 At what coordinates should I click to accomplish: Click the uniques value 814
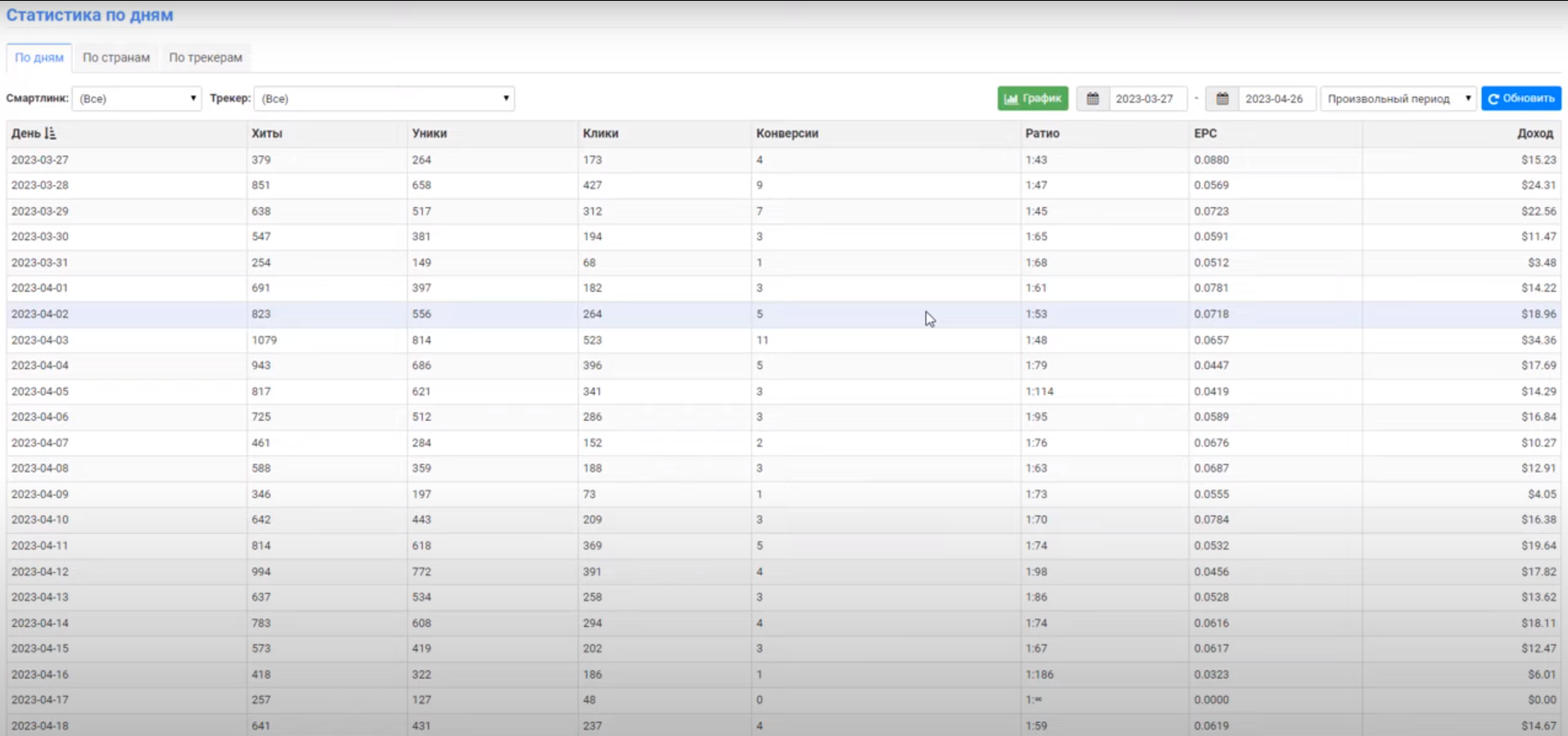click(x=422, y=340)
